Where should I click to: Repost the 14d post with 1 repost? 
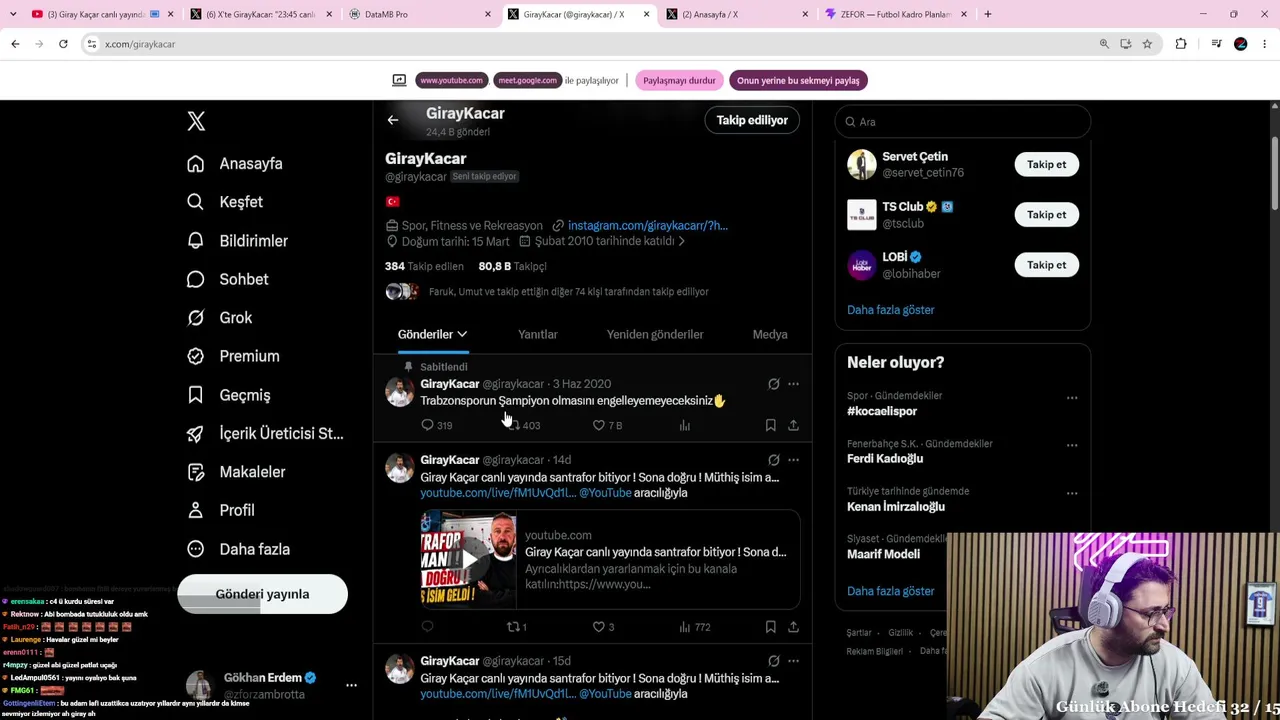(517, 627)
